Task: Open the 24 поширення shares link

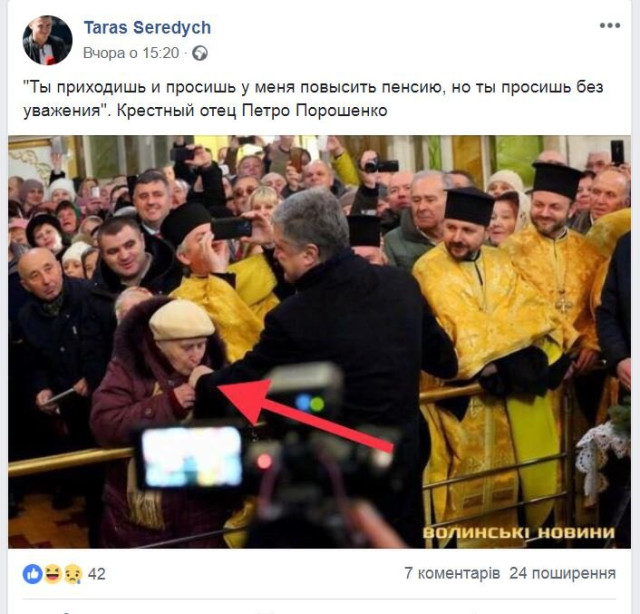Action: tap(562, 573)
